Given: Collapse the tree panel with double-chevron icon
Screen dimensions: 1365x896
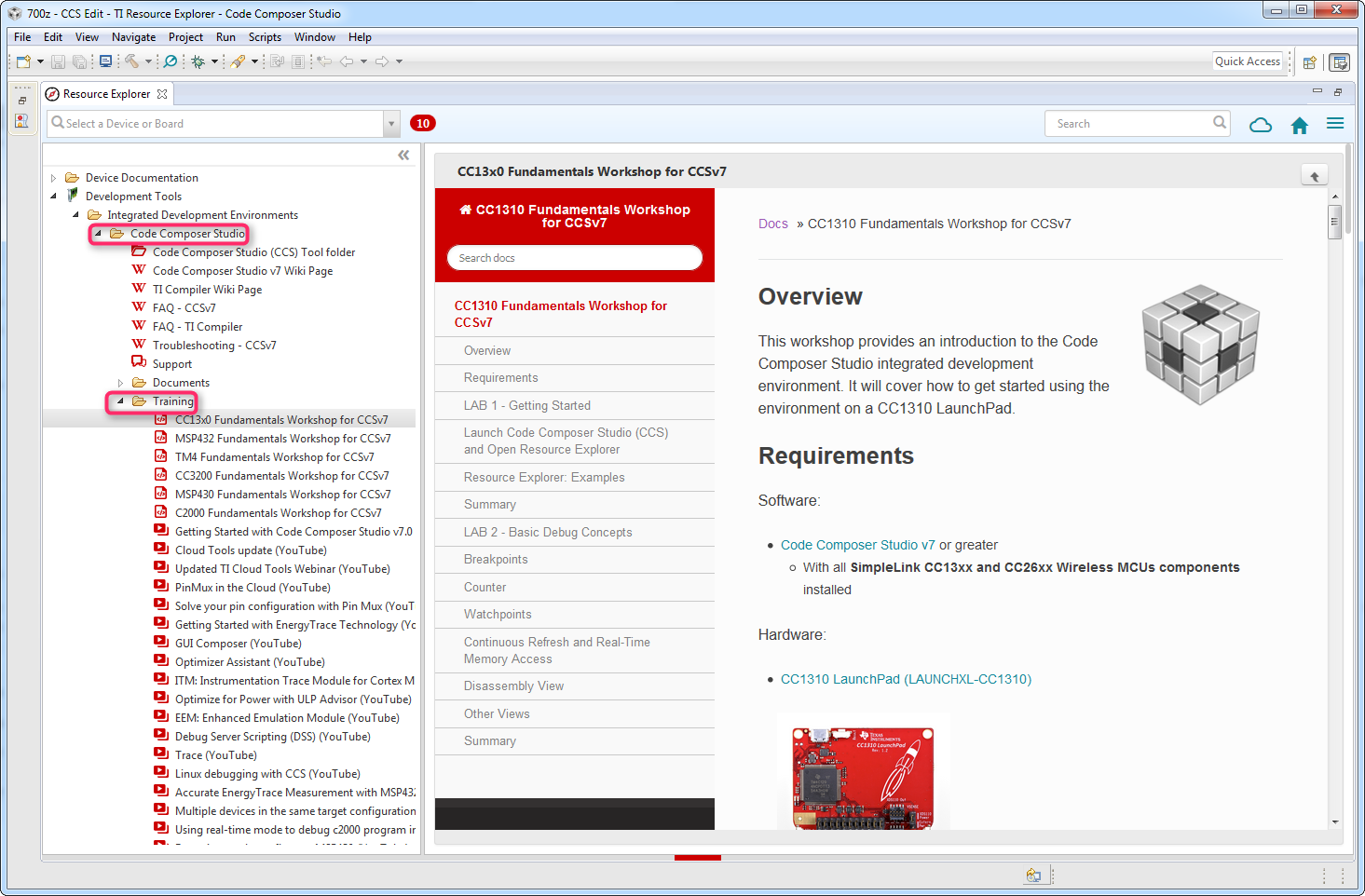Looking at the screenshot, I should click(x=403, y=156).
